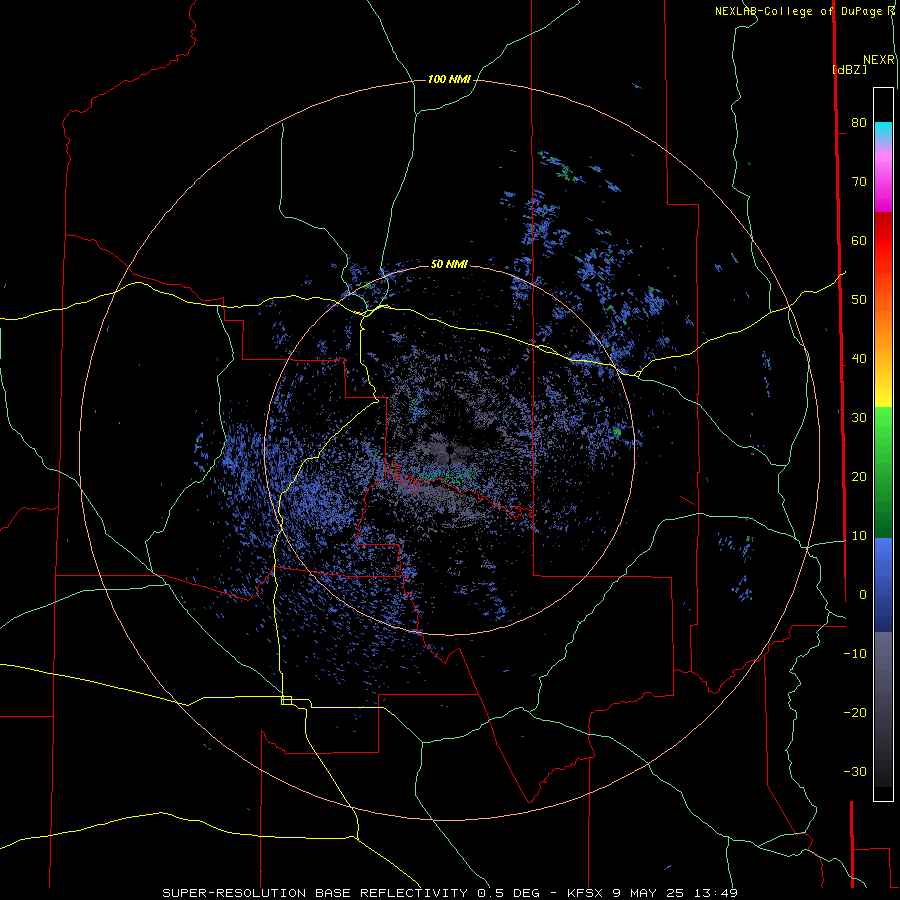This screenshot has height=900, width=900.
Task: Click the -10 value on dBZ scale
Action: tap(855, 654)
